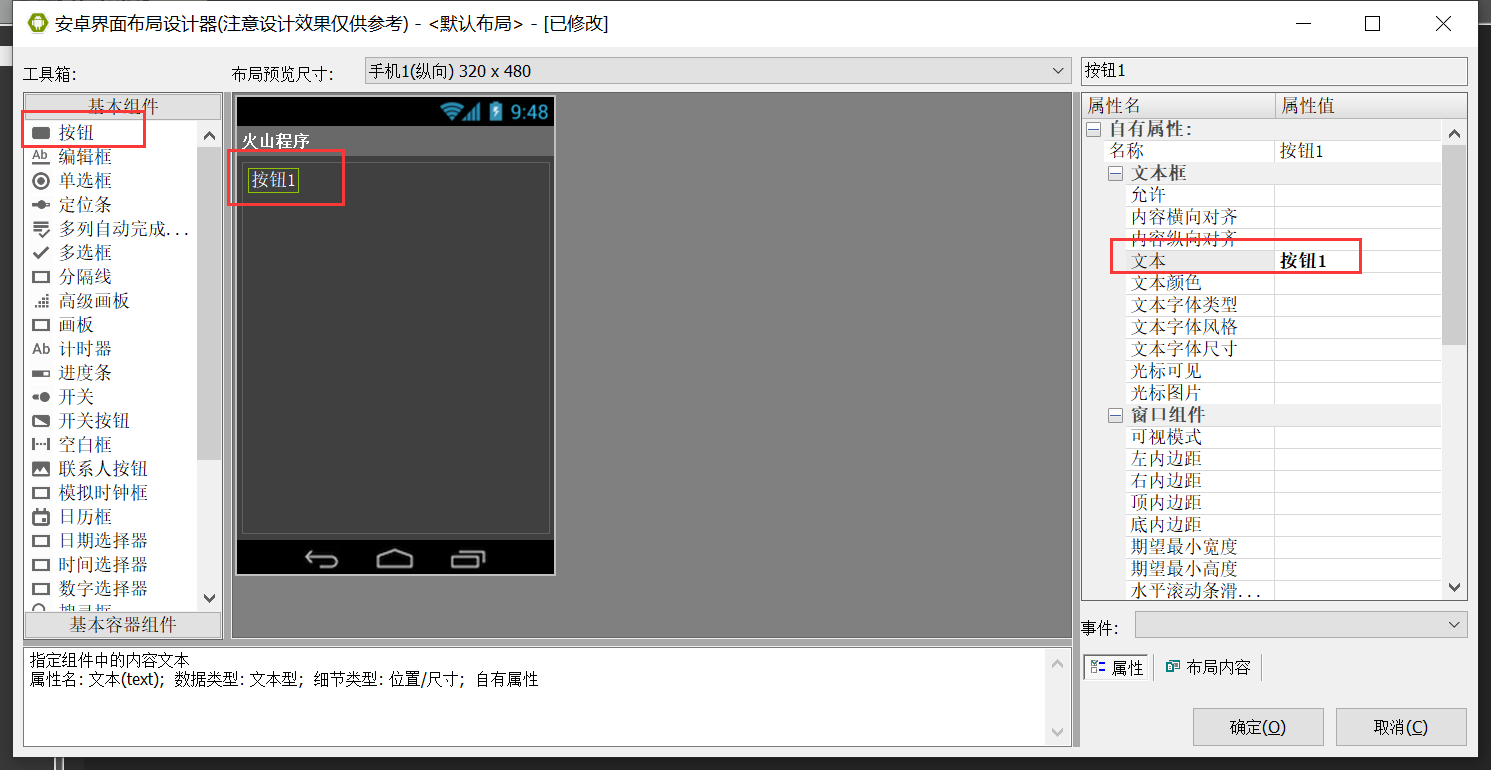The image size is (1491, 770).
Task: Collapse the 自有属性 tree node
Action: click(1094, 130)
